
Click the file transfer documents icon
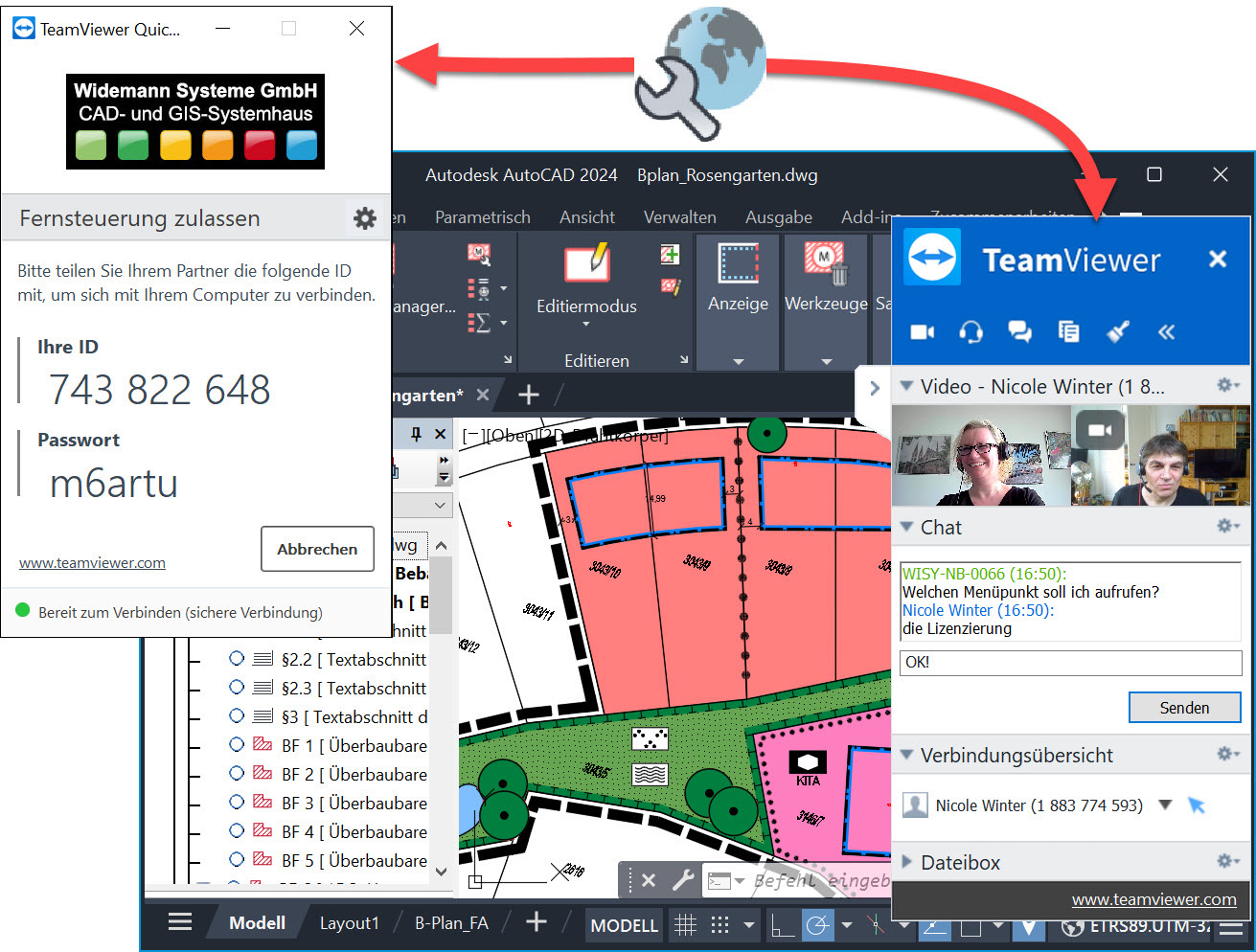point(1068,331)
